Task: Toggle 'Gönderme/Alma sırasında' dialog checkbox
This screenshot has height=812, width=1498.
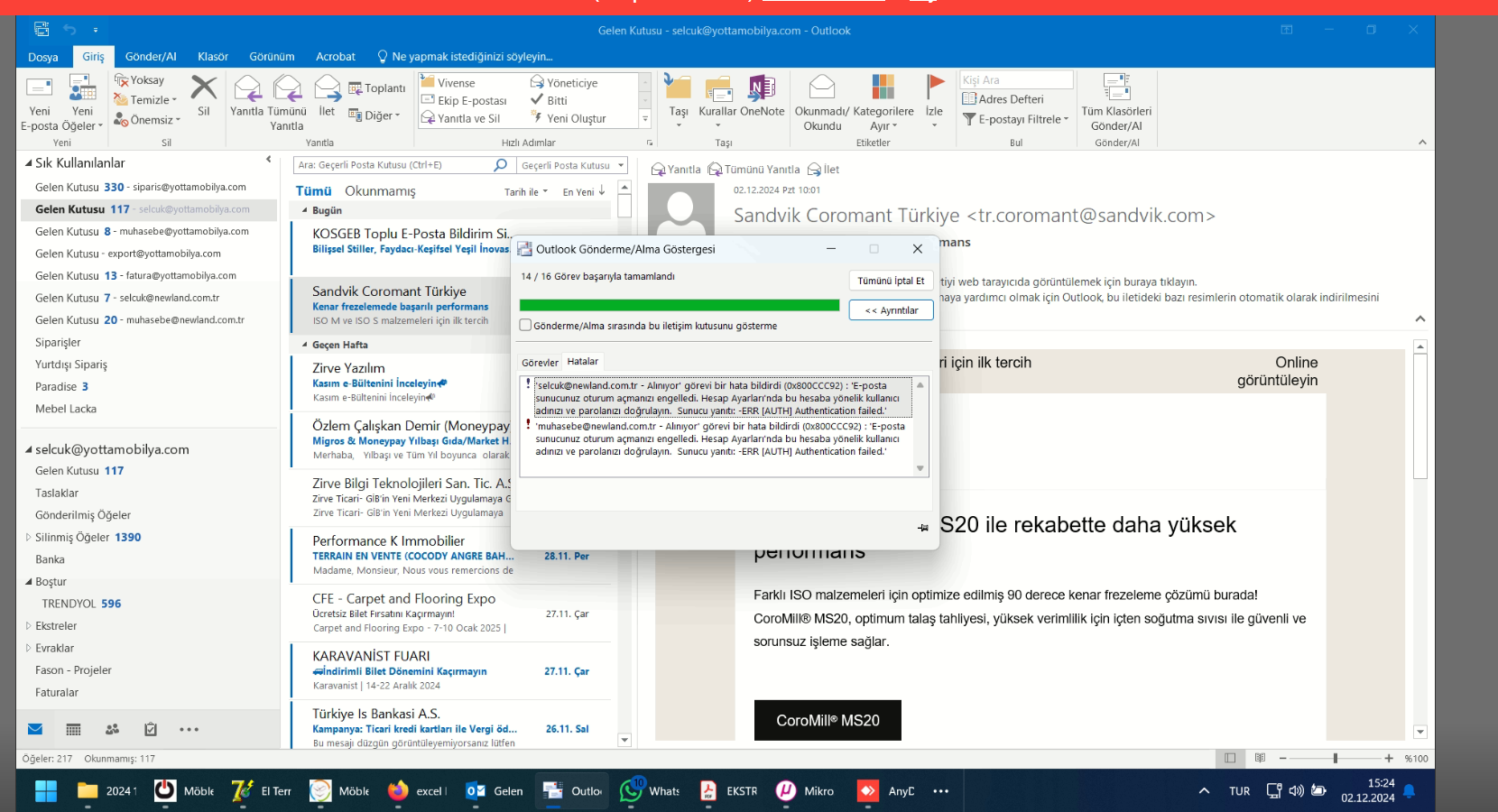Action: [525, 326]
